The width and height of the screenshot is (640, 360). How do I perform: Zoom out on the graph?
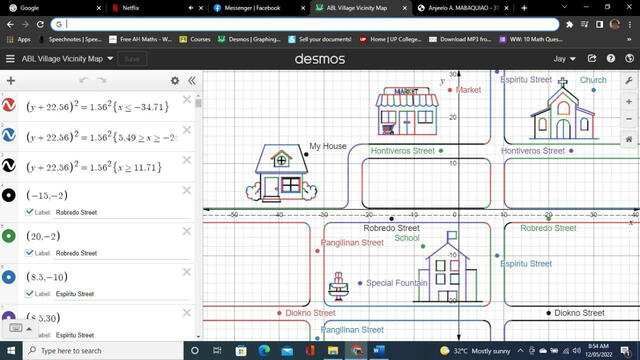click(x=629, y=119)
